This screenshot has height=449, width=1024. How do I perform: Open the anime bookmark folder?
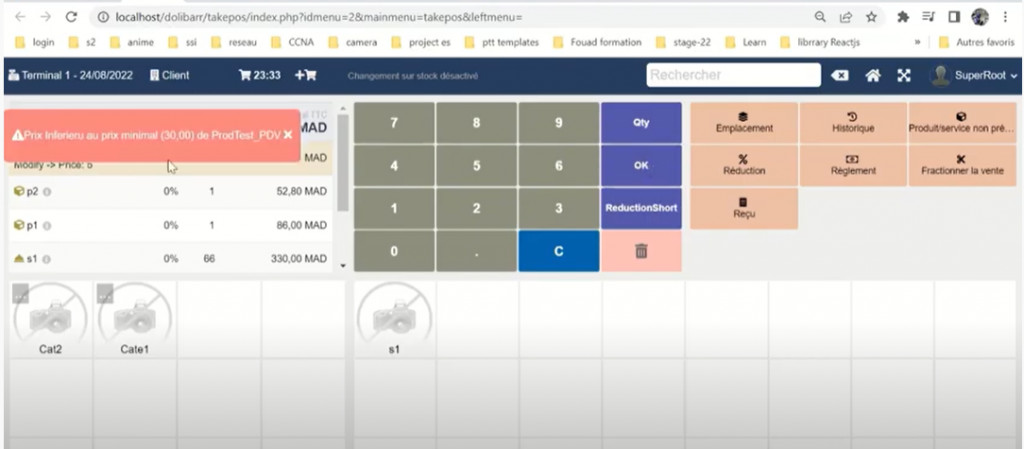(x=132, y=42)
